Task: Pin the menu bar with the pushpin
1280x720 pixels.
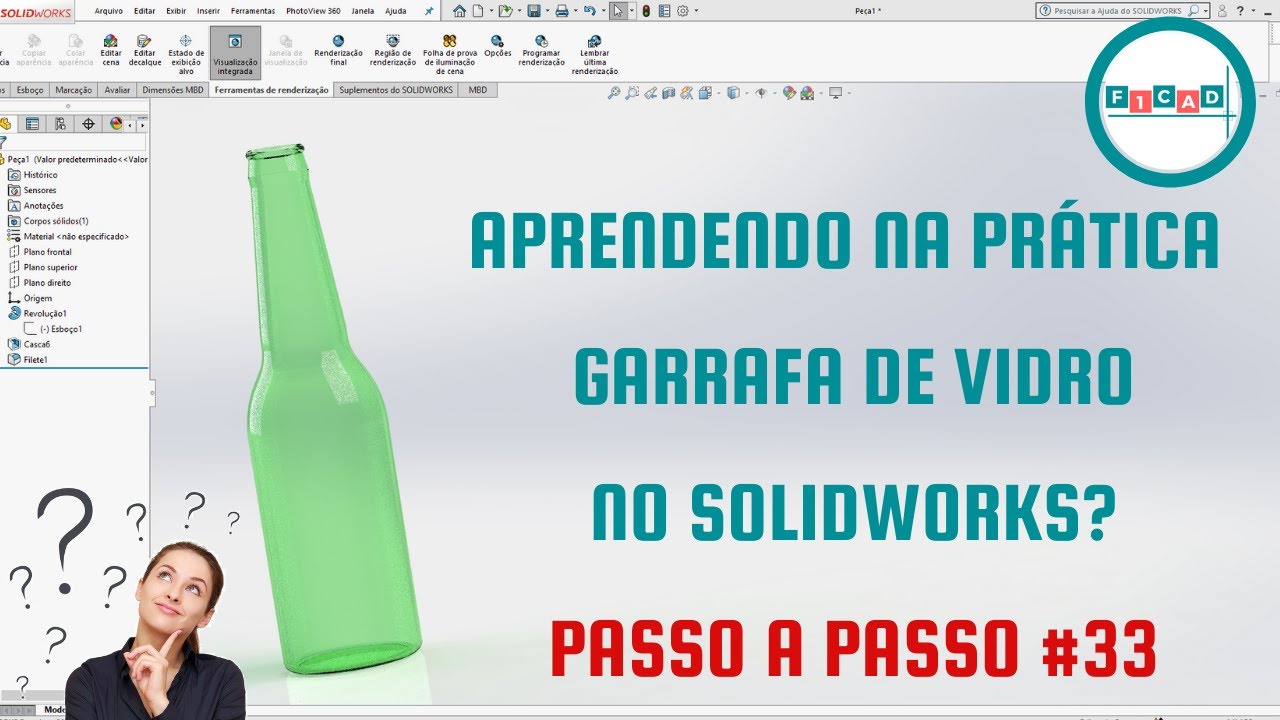Action: click(429, 11)
